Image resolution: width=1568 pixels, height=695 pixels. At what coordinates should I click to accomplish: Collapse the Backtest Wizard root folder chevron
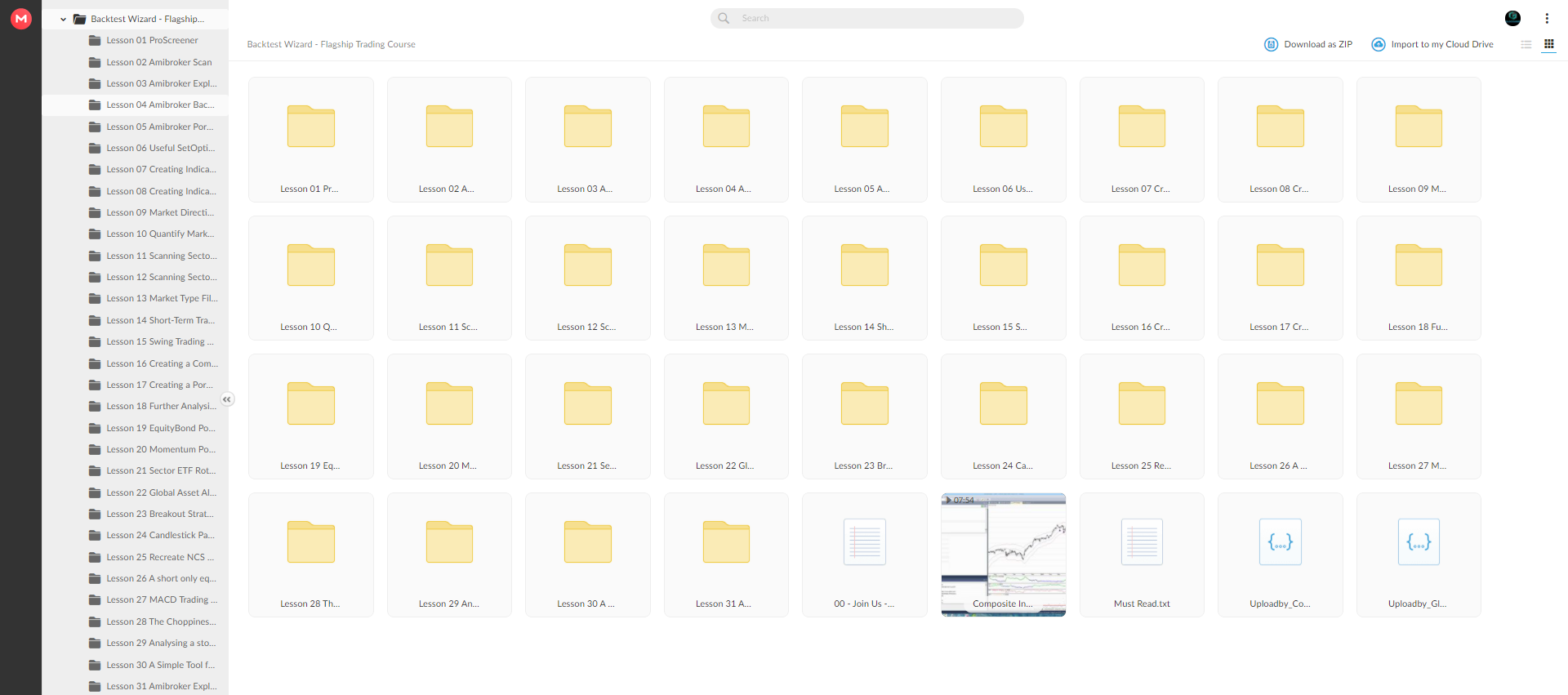(x=63, y=19)
